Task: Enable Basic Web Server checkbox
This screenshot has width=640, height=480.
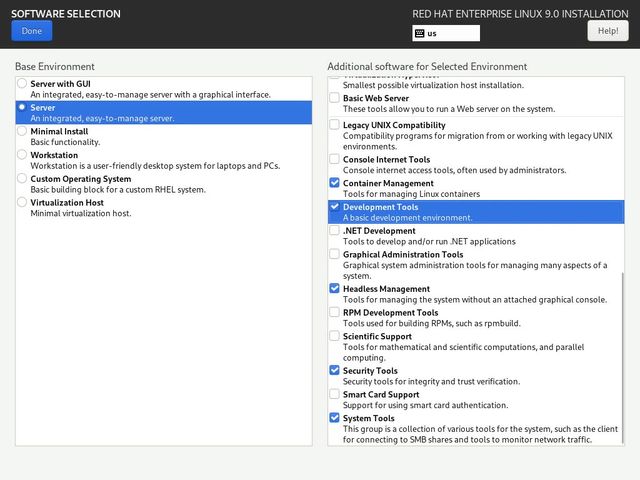Action: [x=334, y=98]
